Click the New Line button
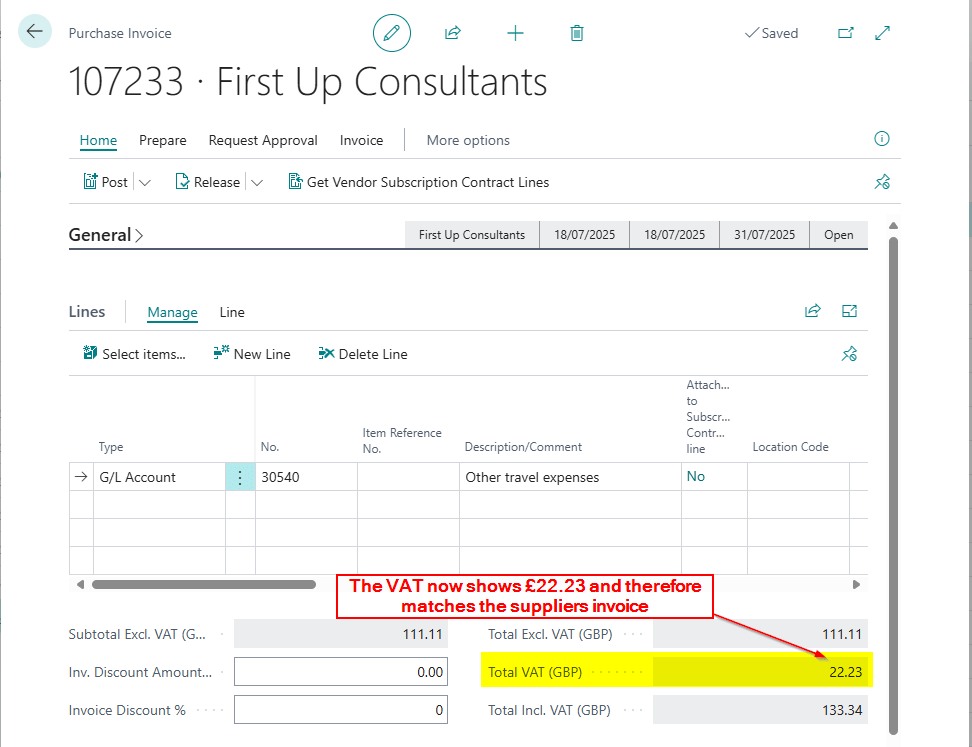The height and width of the screenshot is (747, 972). tap(252, 354)
